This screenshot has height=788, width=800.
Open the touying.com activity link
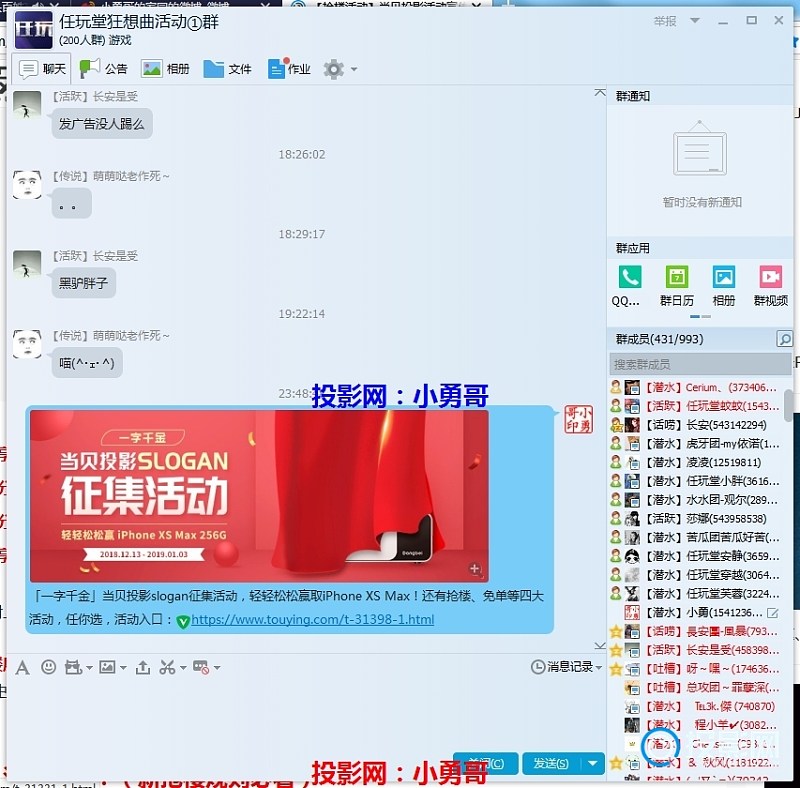[x=311, y=620]
